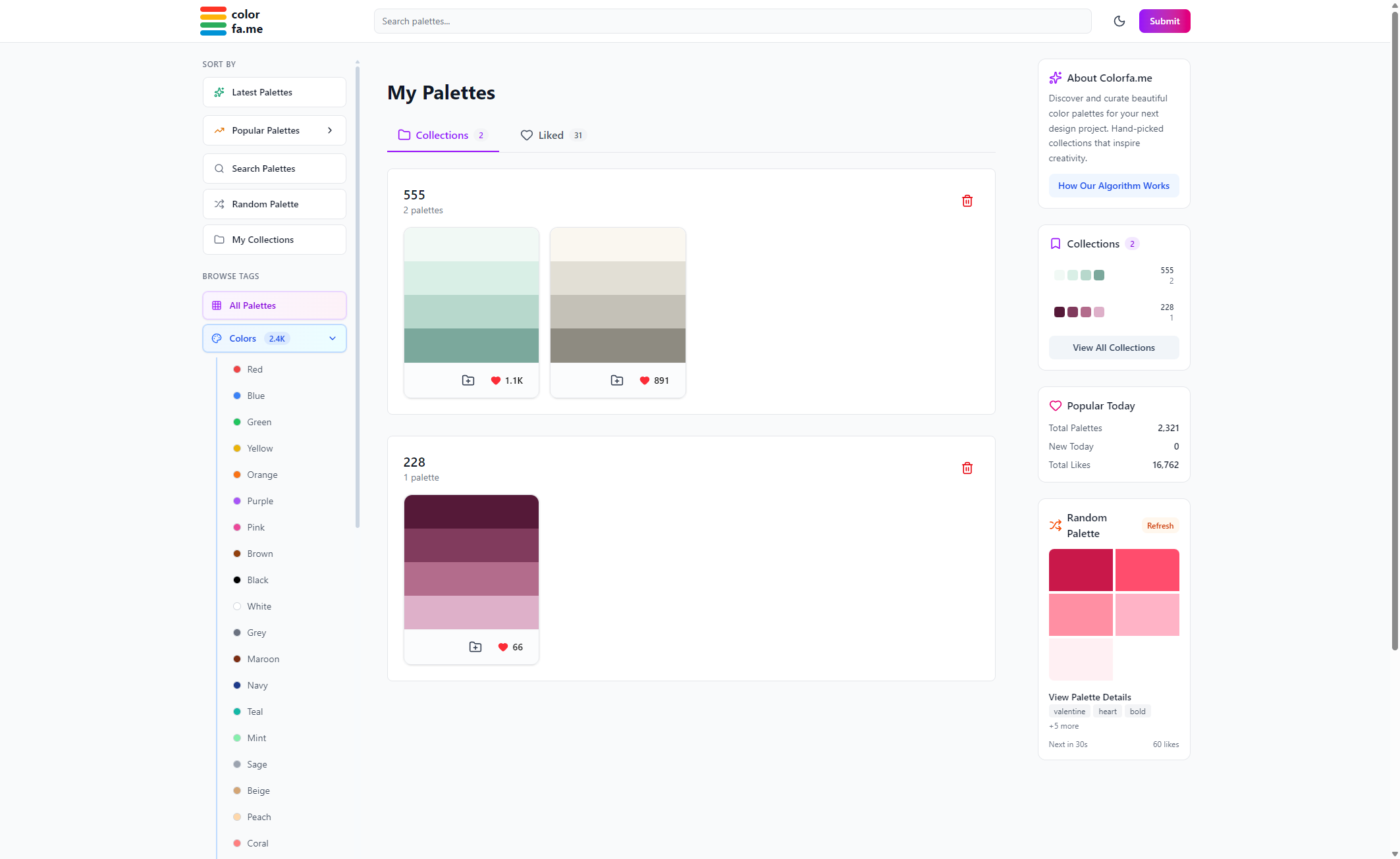Toggle dark mode with the moon icon
The image size is (1400, 859).
coord(1119,20)
